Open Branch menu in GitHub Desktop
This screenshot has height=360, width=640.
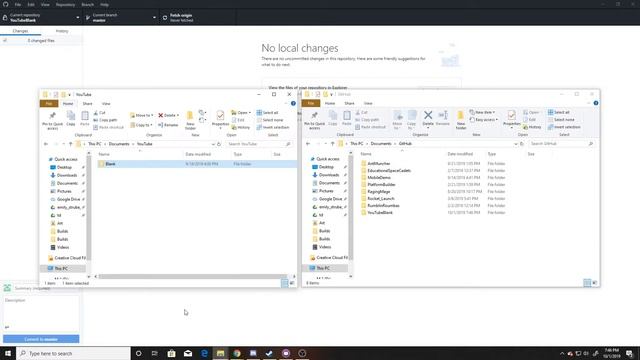click(x=87, y=4)
